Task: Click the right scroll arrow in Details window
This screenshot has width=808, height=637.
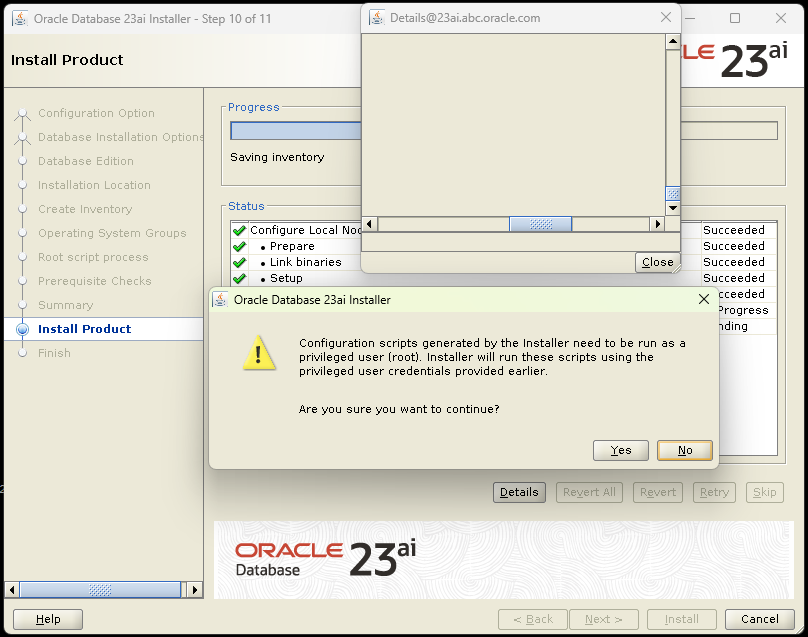Action: tap(658, 224)
